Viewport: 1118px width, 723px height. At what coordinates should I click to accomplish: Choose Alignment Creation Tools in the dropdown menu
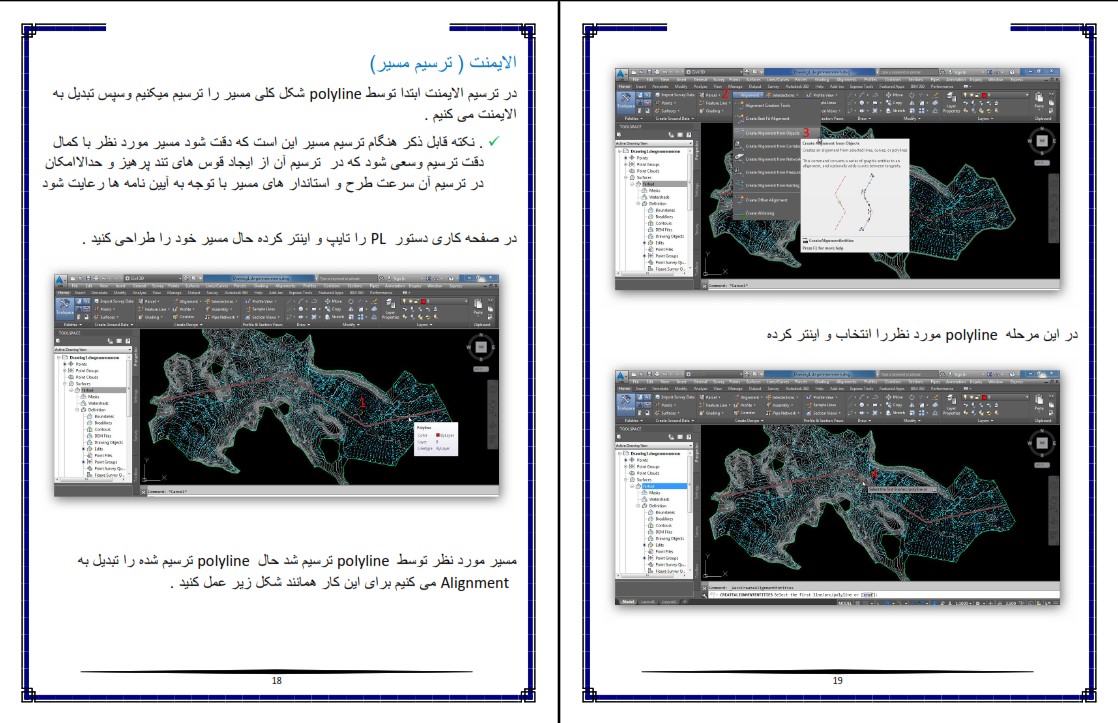(x=767, y=106)
